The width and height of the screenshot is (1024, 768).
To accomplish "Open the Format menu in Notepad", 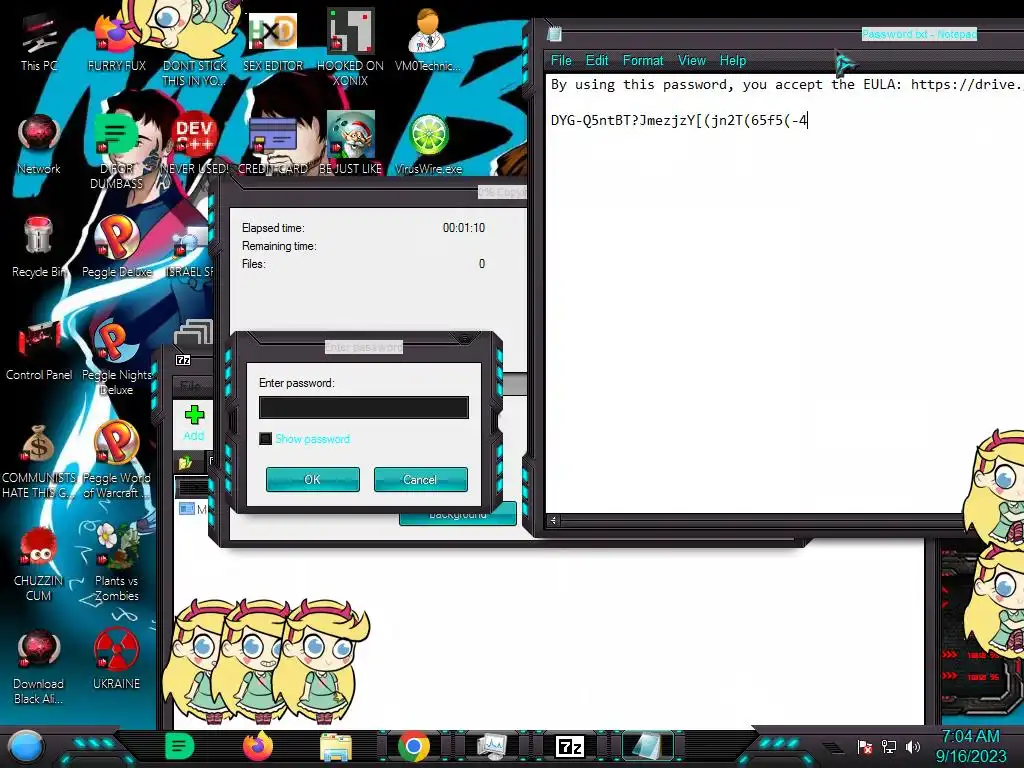I will (643, 61).
